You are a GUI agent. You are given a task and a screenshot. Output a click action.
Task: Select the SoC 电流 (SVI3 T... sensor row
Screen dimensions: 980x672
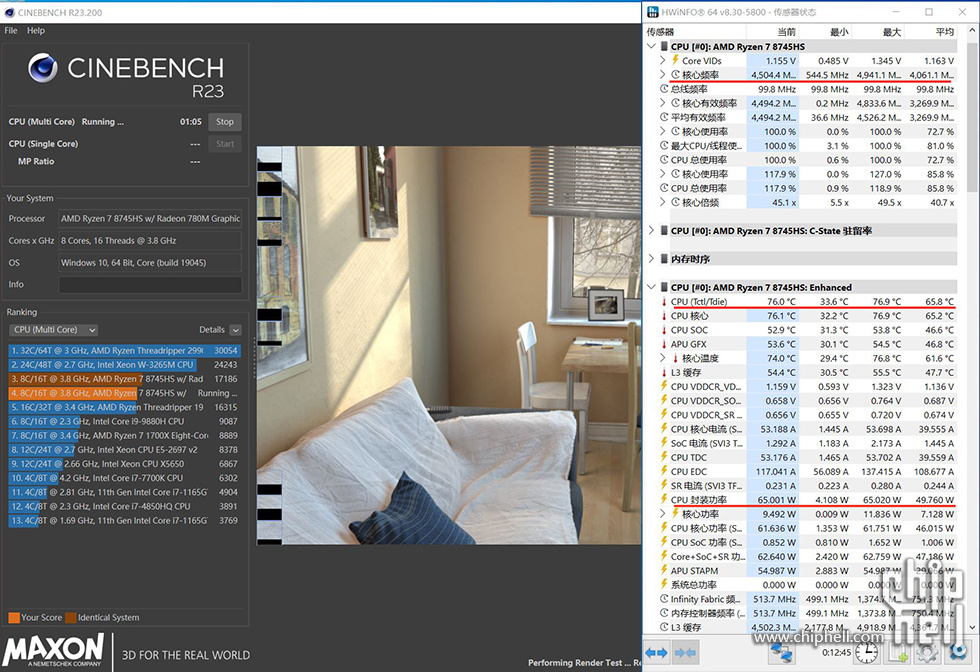pos(807,443)
